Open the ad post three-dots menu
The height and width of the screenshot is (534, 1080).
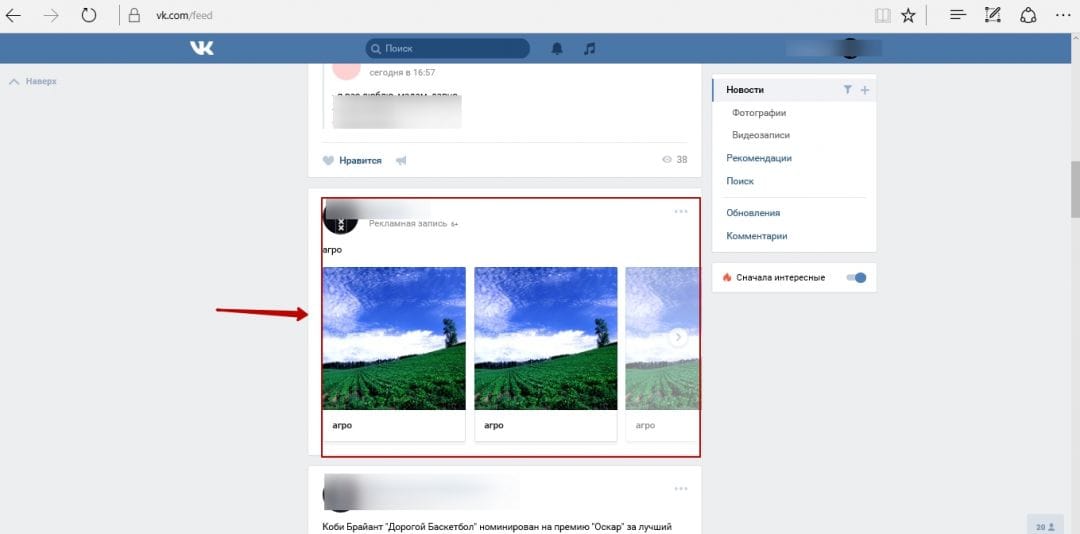(681, 211)
